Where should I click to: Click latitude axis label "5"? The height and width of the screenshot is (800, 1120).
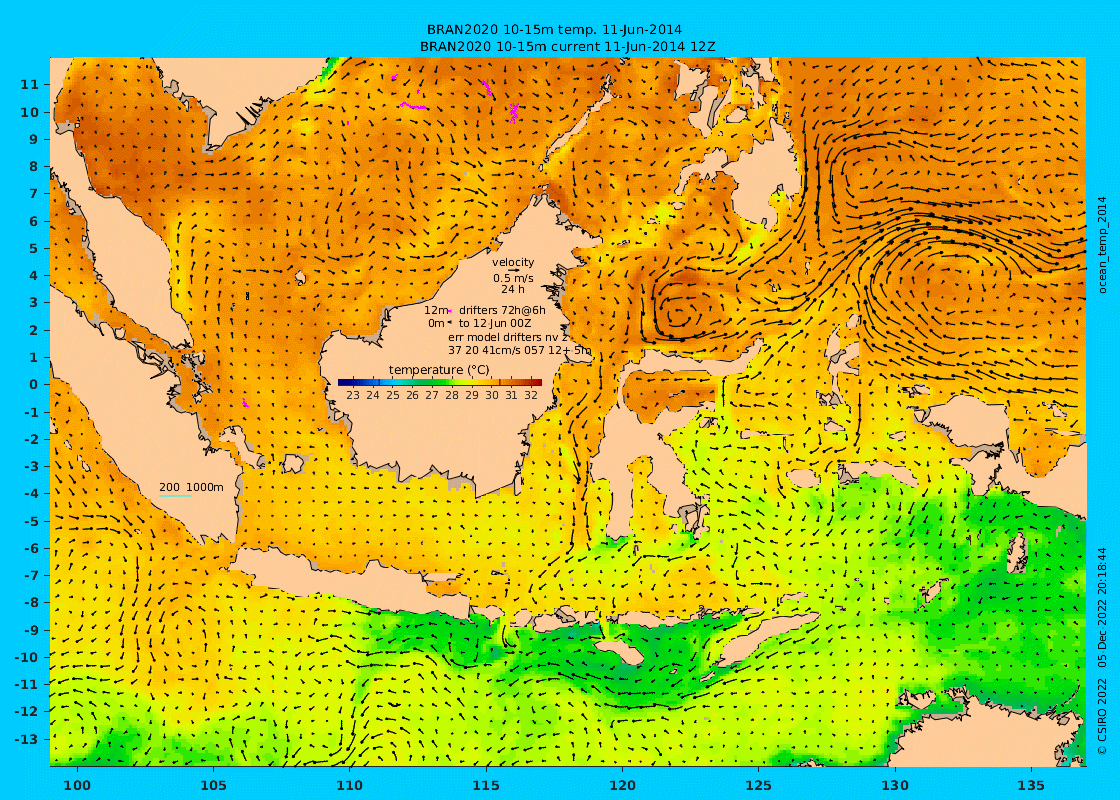click(34, 248)
